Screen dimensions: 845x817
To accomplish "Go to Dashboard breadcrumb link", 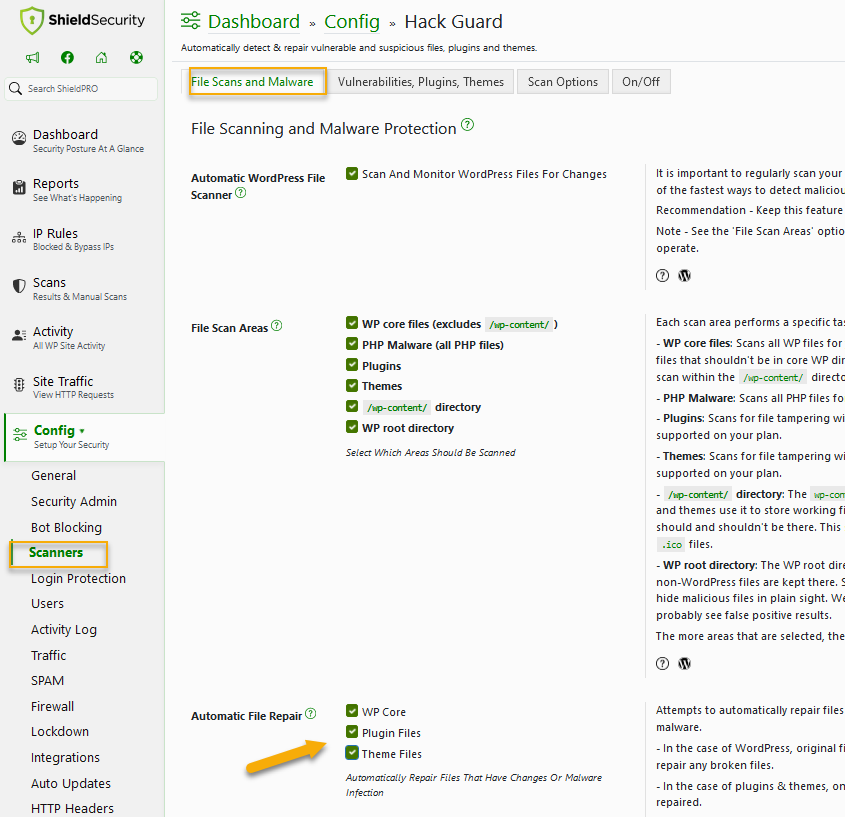I will pyautogui.click(x=254, y=22).
